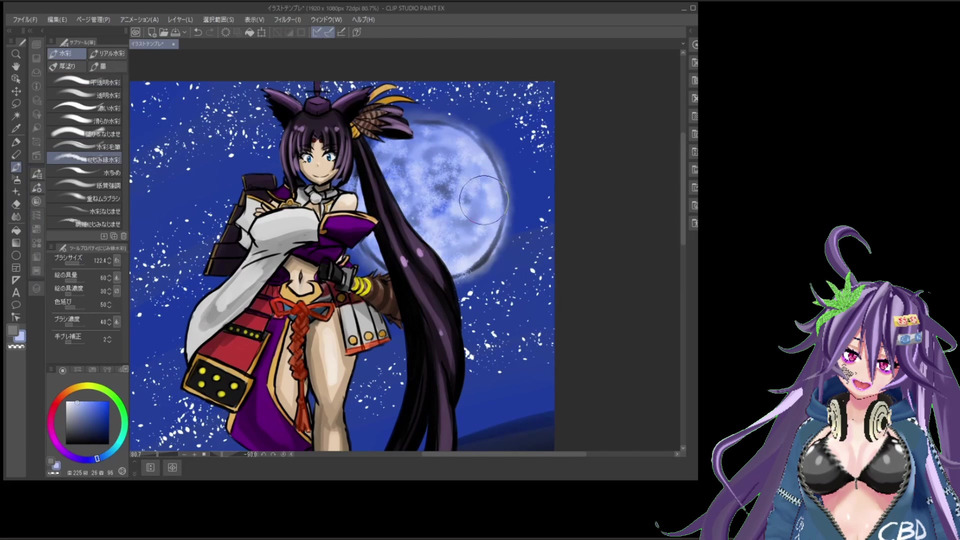Select the Hand move-view tool

click(16, 66)
